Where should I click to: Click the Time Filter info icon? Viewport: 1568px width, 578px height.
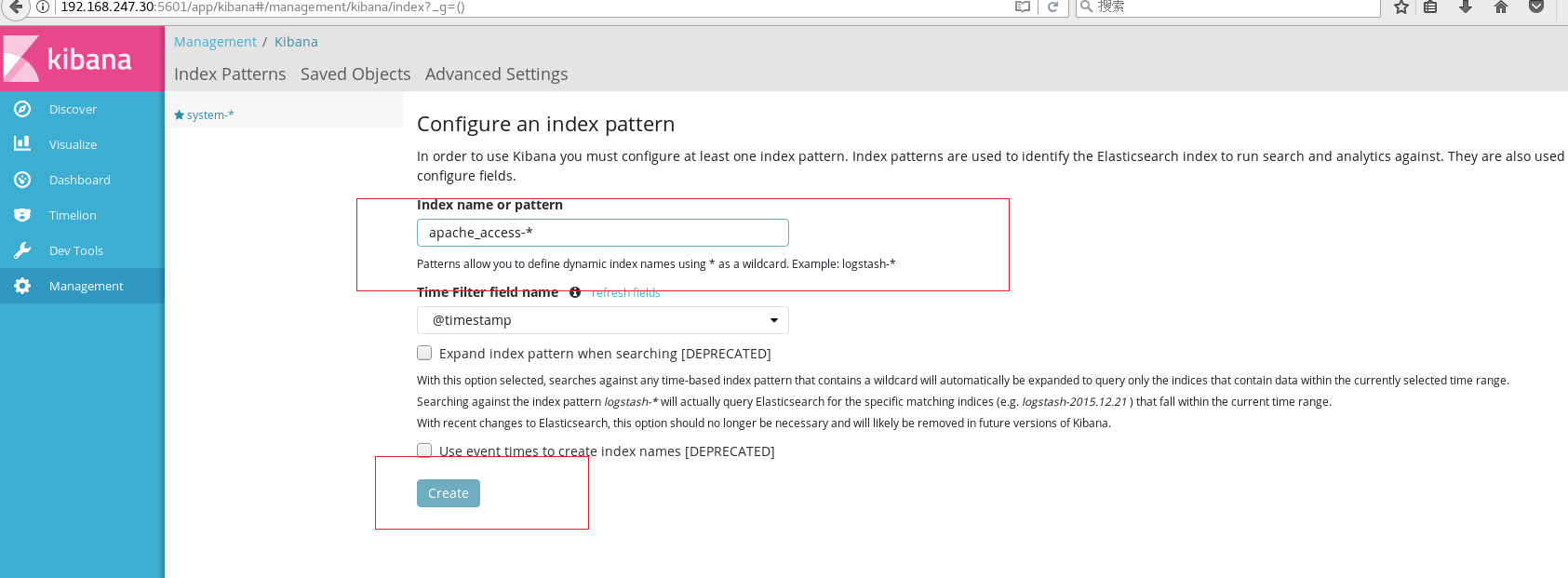pos(575,292)
